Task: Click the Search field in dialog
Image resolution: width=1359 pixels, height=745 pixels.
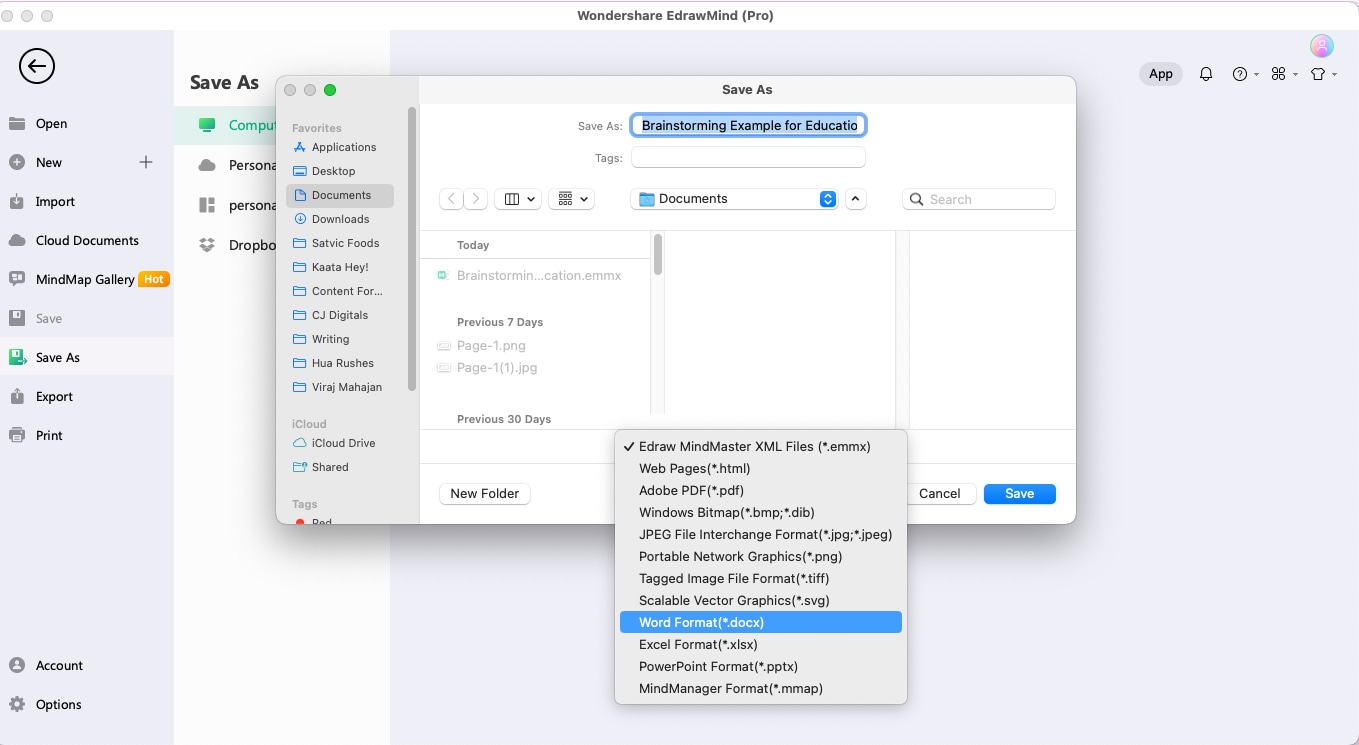Action: [x=979, y=199]
